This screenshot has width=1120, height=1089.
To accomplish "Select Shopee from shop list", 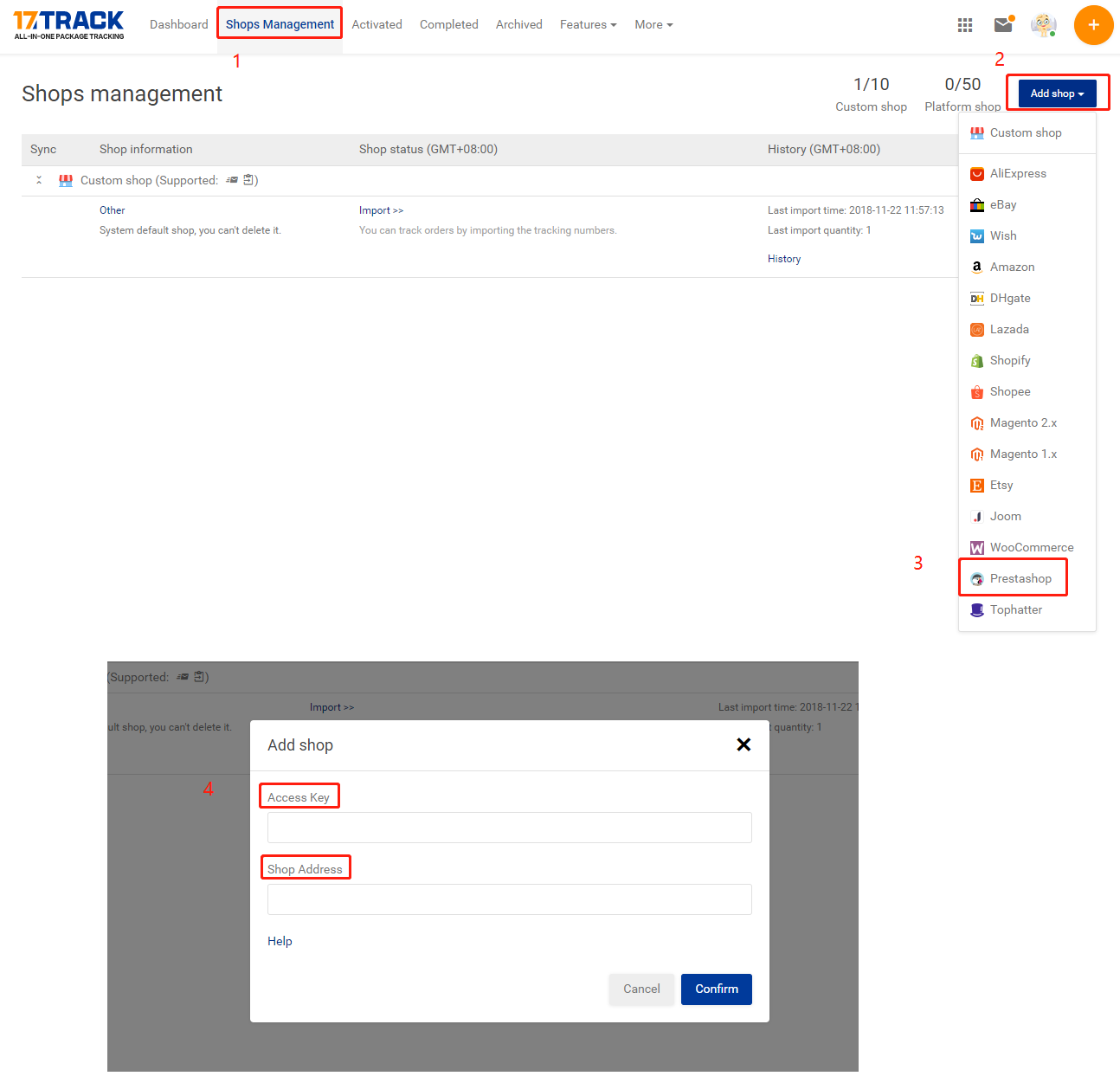I will (x=1027, y=392).
